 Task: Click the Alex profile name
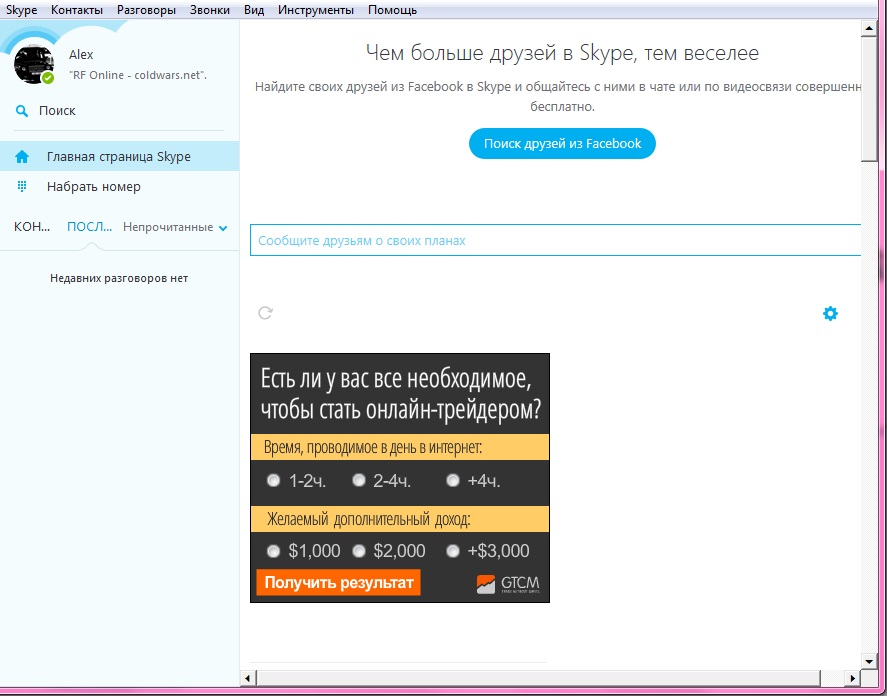[81, 55]
